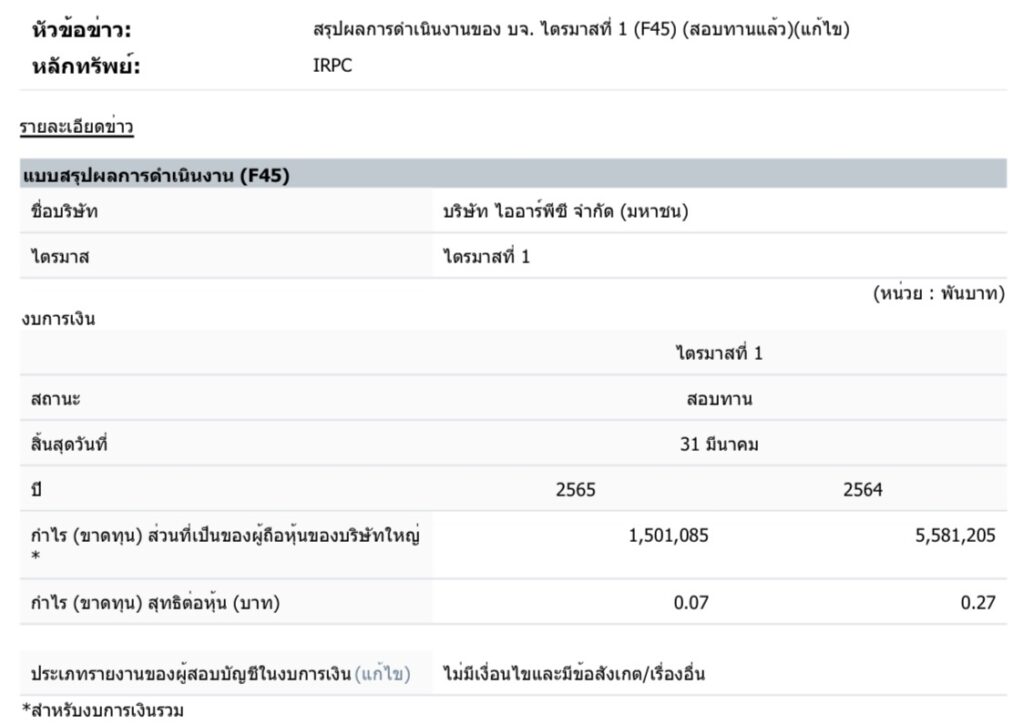
Task: Click the สอบทาน status value
Action: coord(719,399)
